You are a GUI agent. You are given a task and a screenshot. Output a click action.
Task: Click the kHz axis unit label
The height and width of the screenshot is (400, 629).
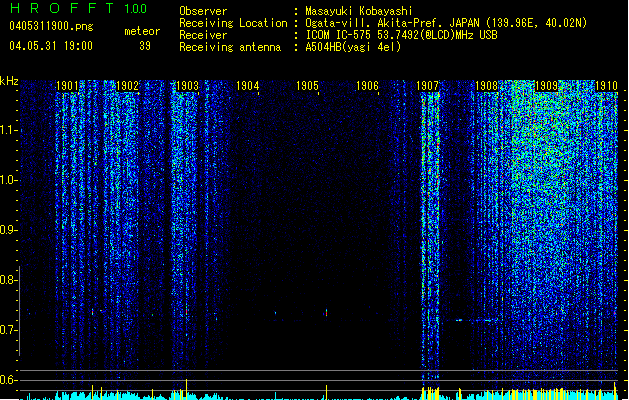[9, 81]
